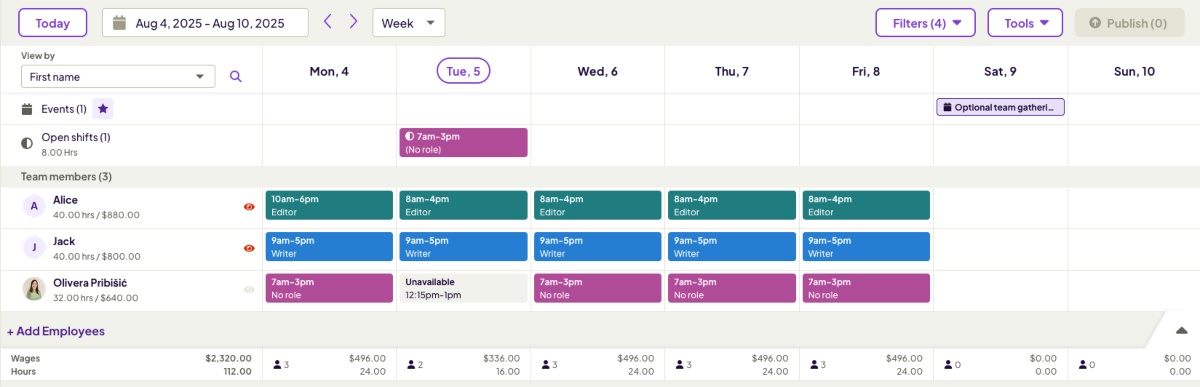Click the search magnifier icon
This screenshot has width=1200, height=387.
pyautogui.click(x=236, y=77)
